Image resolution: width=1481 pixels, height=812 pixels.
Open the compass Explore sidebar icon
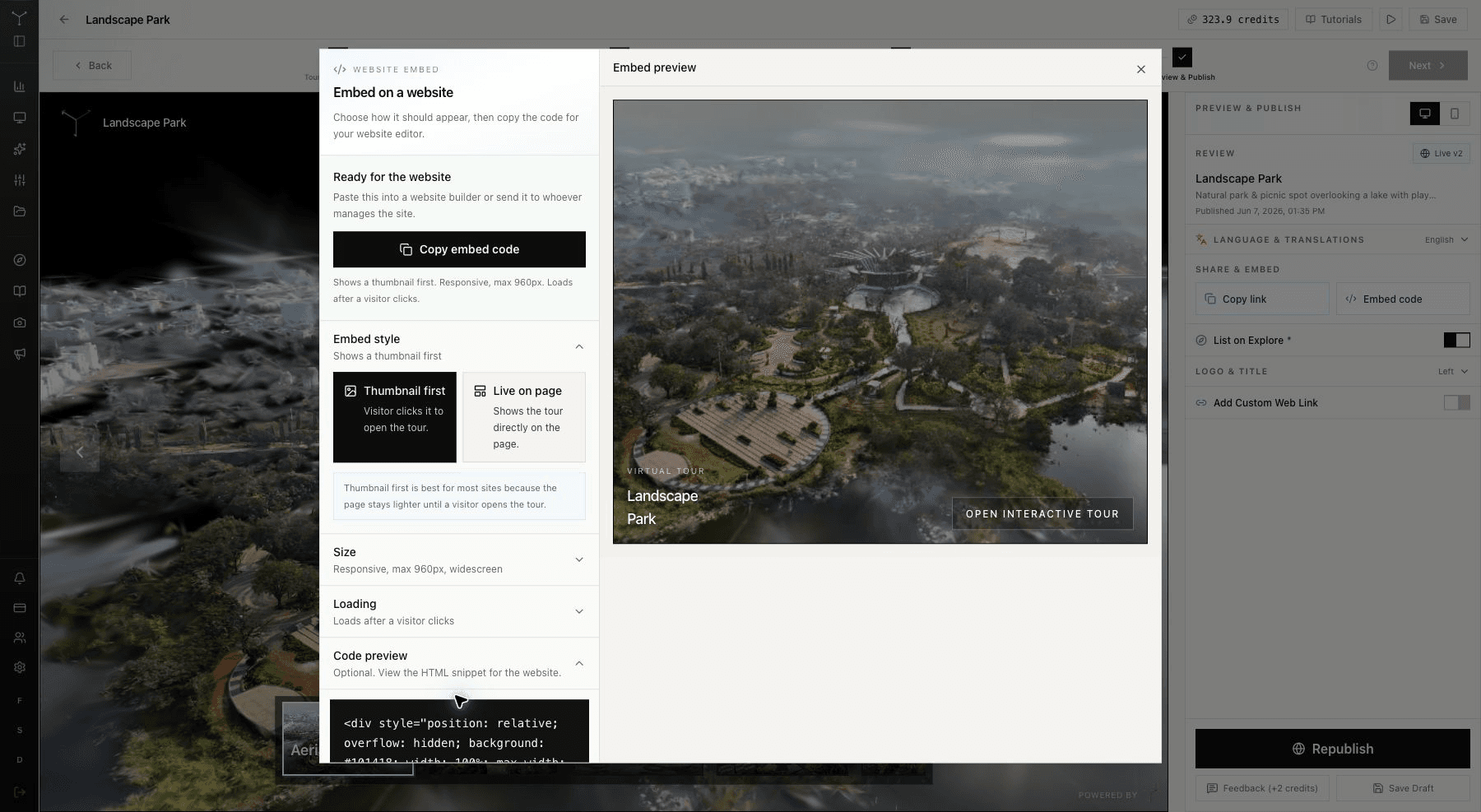pos(19,260)
